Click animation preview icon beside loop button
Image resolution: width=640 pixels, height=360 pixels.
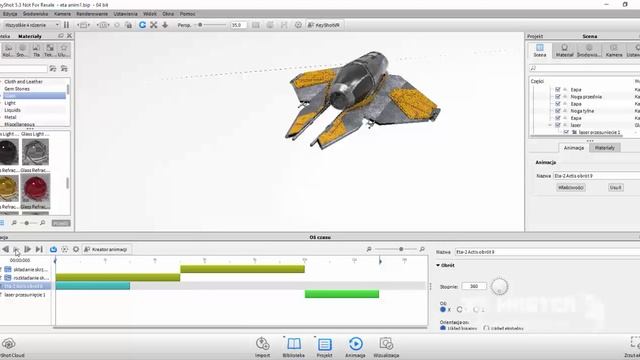[x=64, y=249]
